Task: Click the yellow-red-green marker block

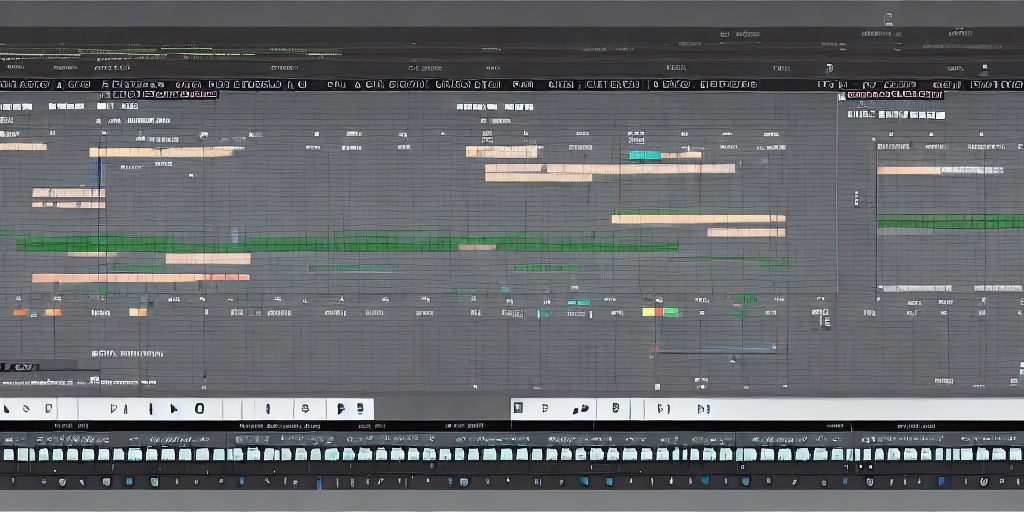Action: tap(660, 312)
